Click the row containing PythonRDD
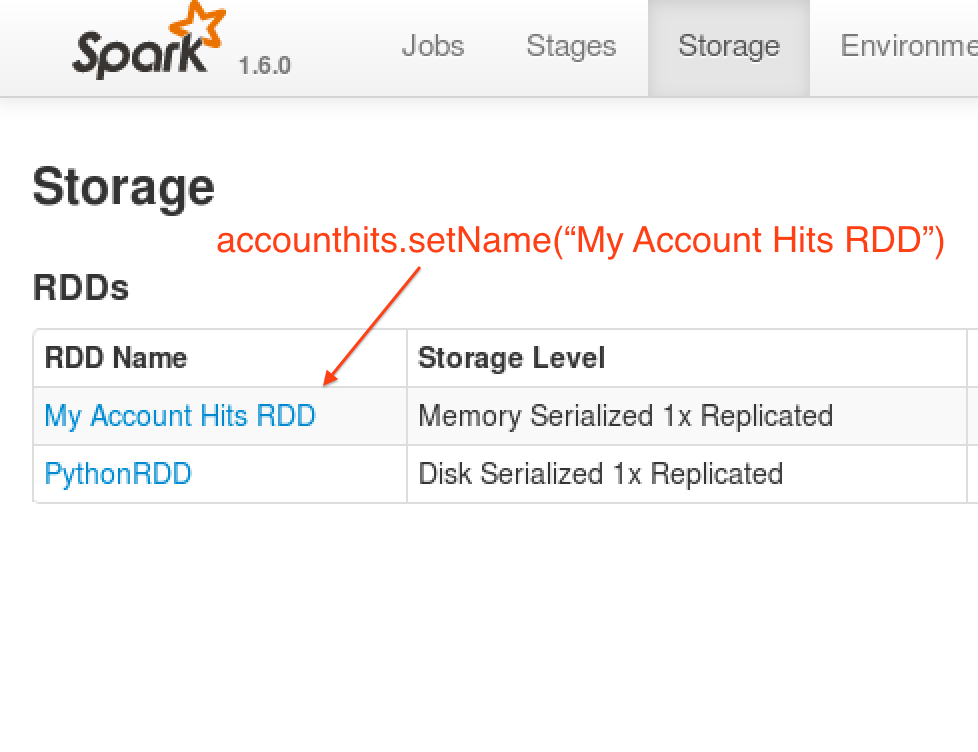 coord(400,473)
